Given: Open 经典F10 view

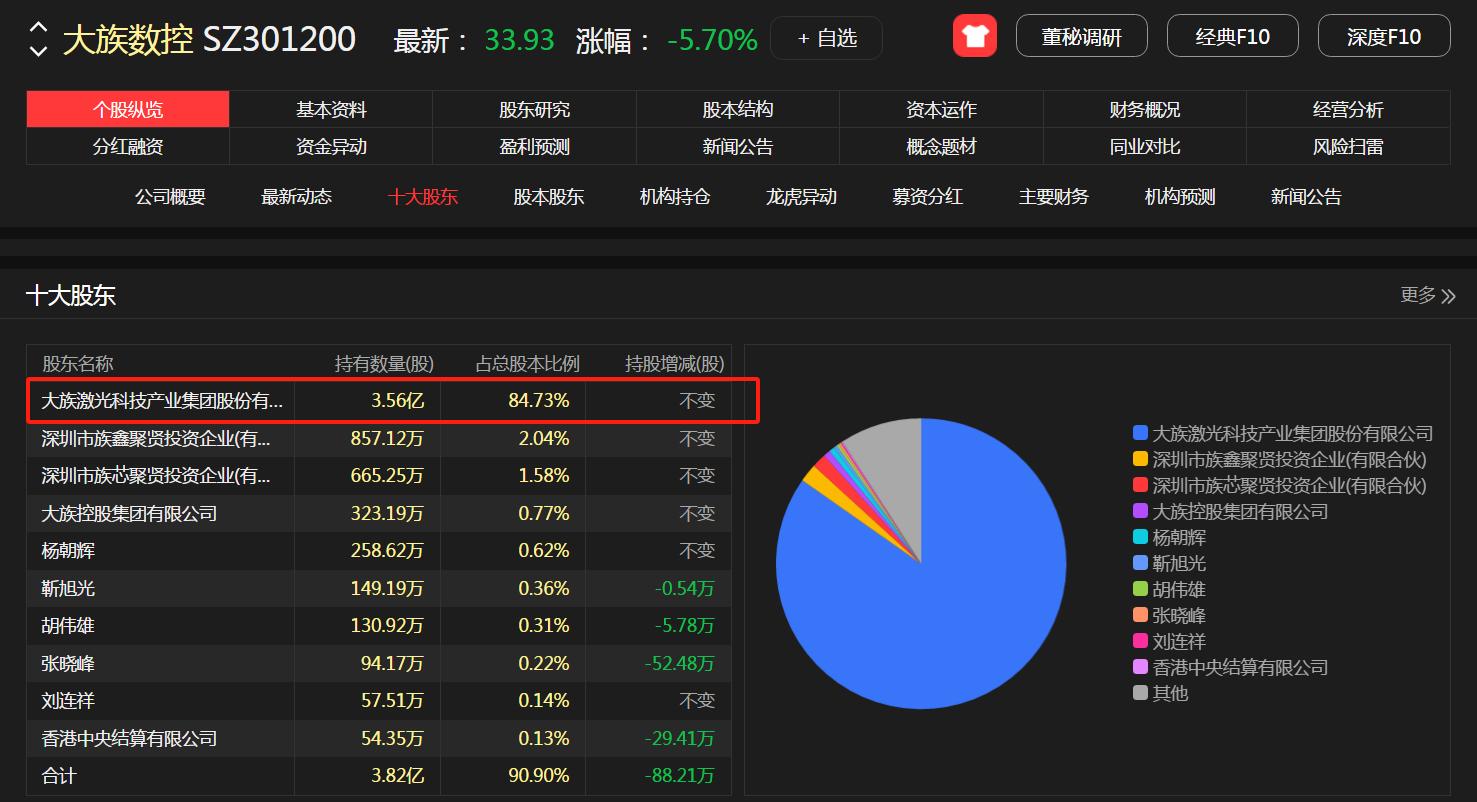Looking at the screenshot, I should pos(1232,37).
